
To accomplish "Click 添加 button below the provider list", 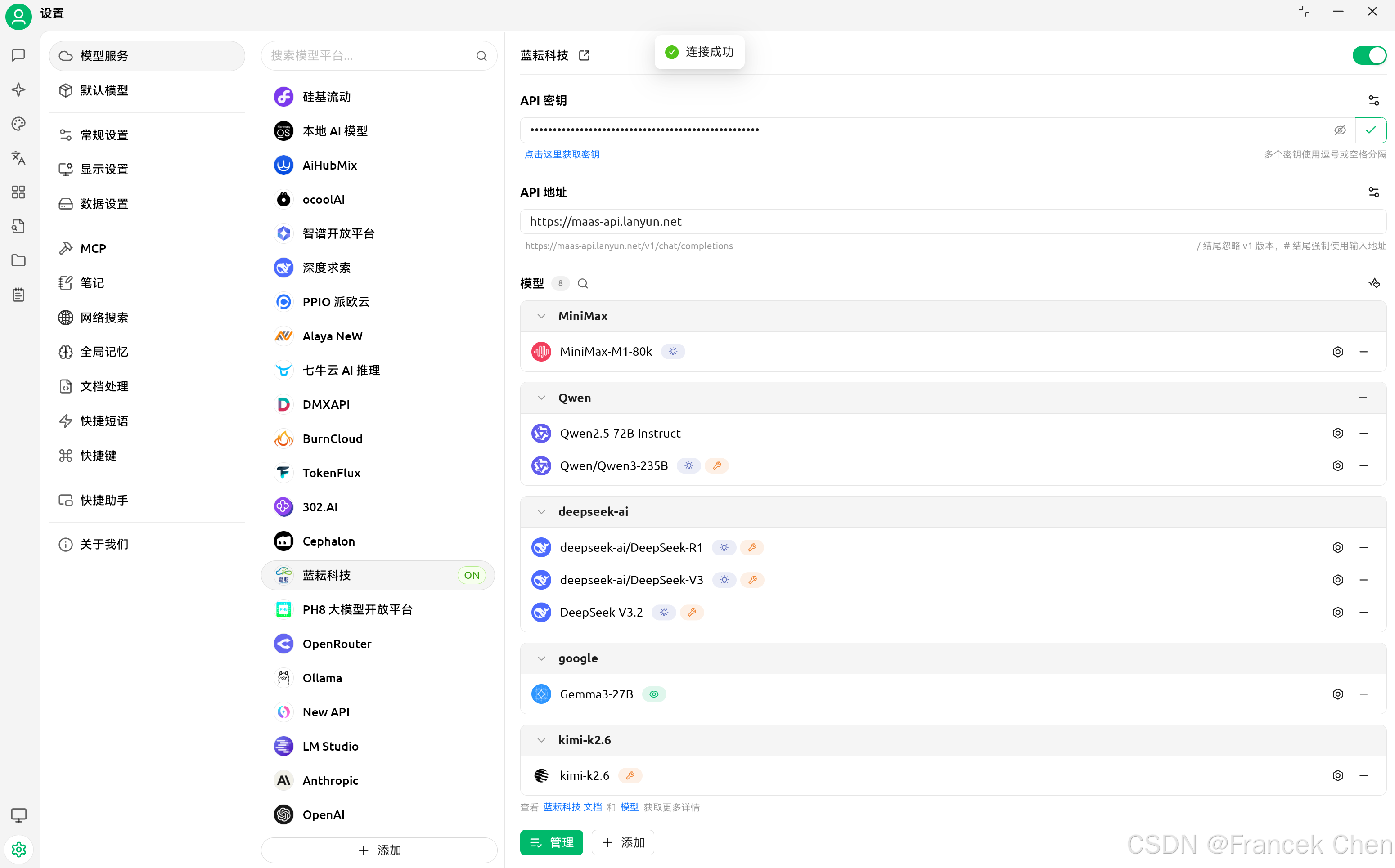I will [x=379, y=850].
